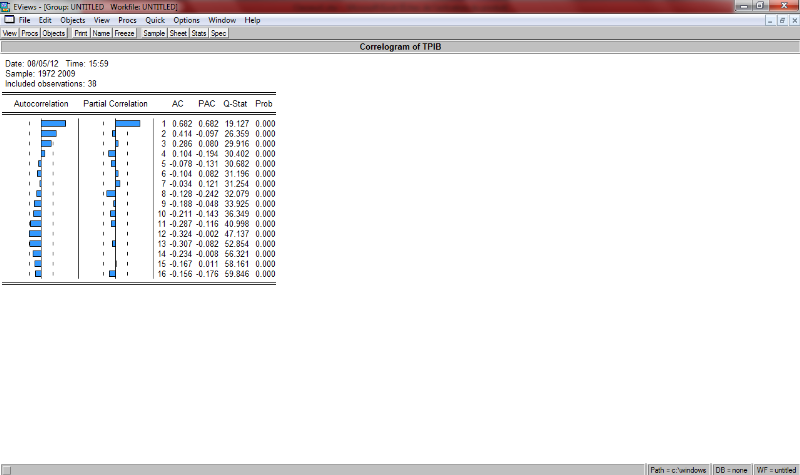Click the Q-Stat value 36.349
Viewport: 800px width, 475px height.
(x=237, y=214)
